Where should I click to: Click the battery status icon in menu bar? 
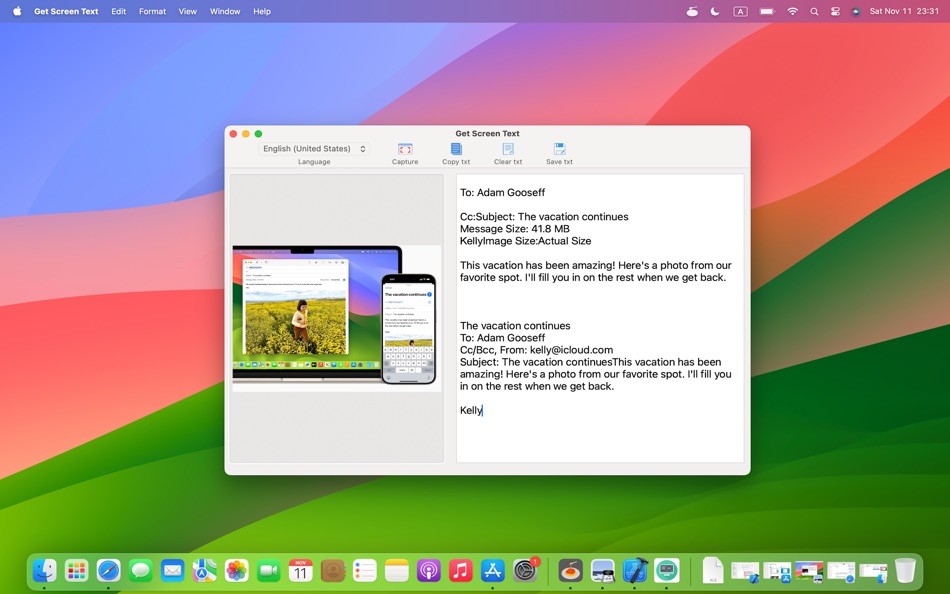click(766, 11)
